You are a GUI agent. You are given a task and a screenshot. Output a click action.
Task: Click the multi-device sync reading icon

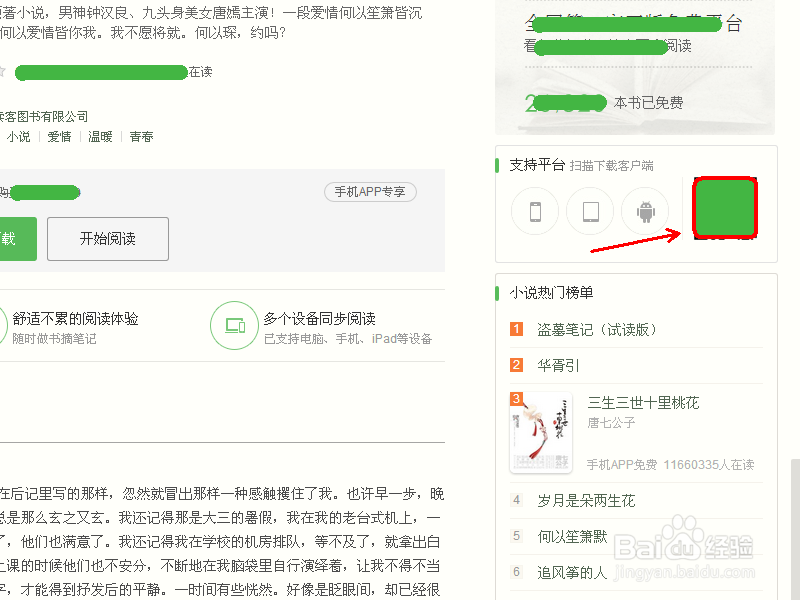[235, 325]
